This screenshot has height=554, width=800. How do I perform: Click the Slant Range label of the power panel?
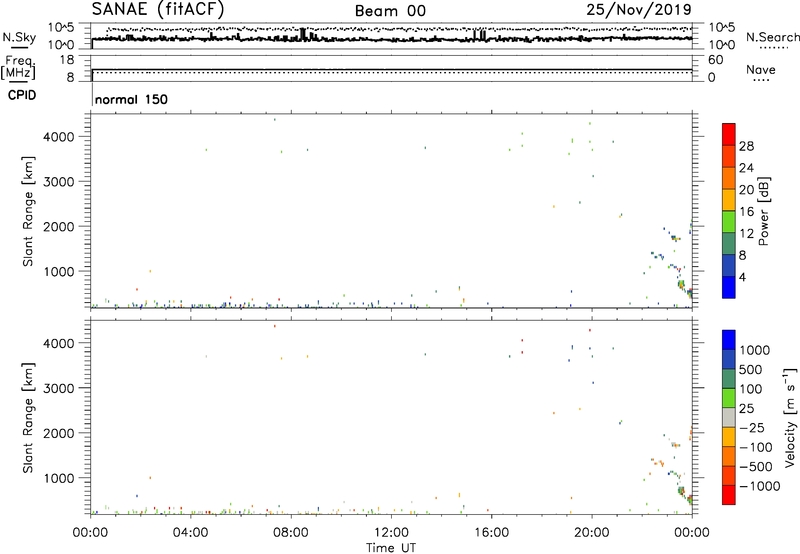click(28, 211)
